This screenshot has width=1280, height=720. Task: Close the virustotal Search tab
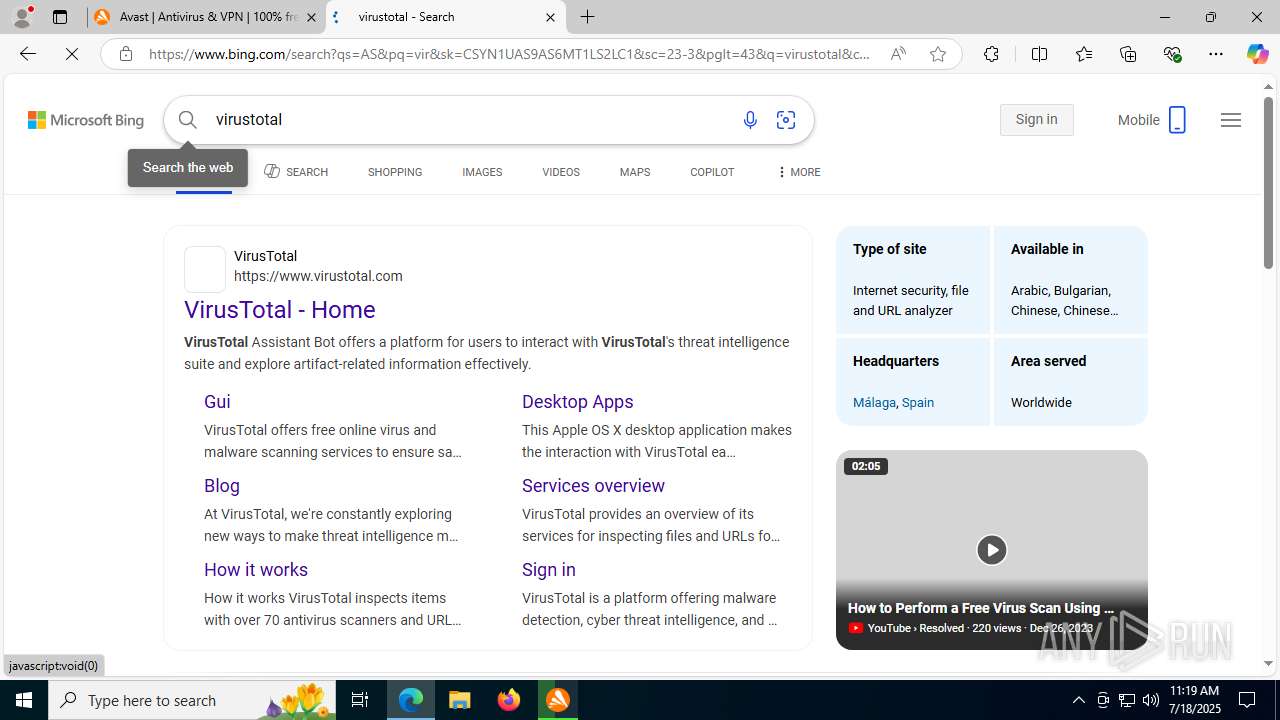tap(550, 17)
